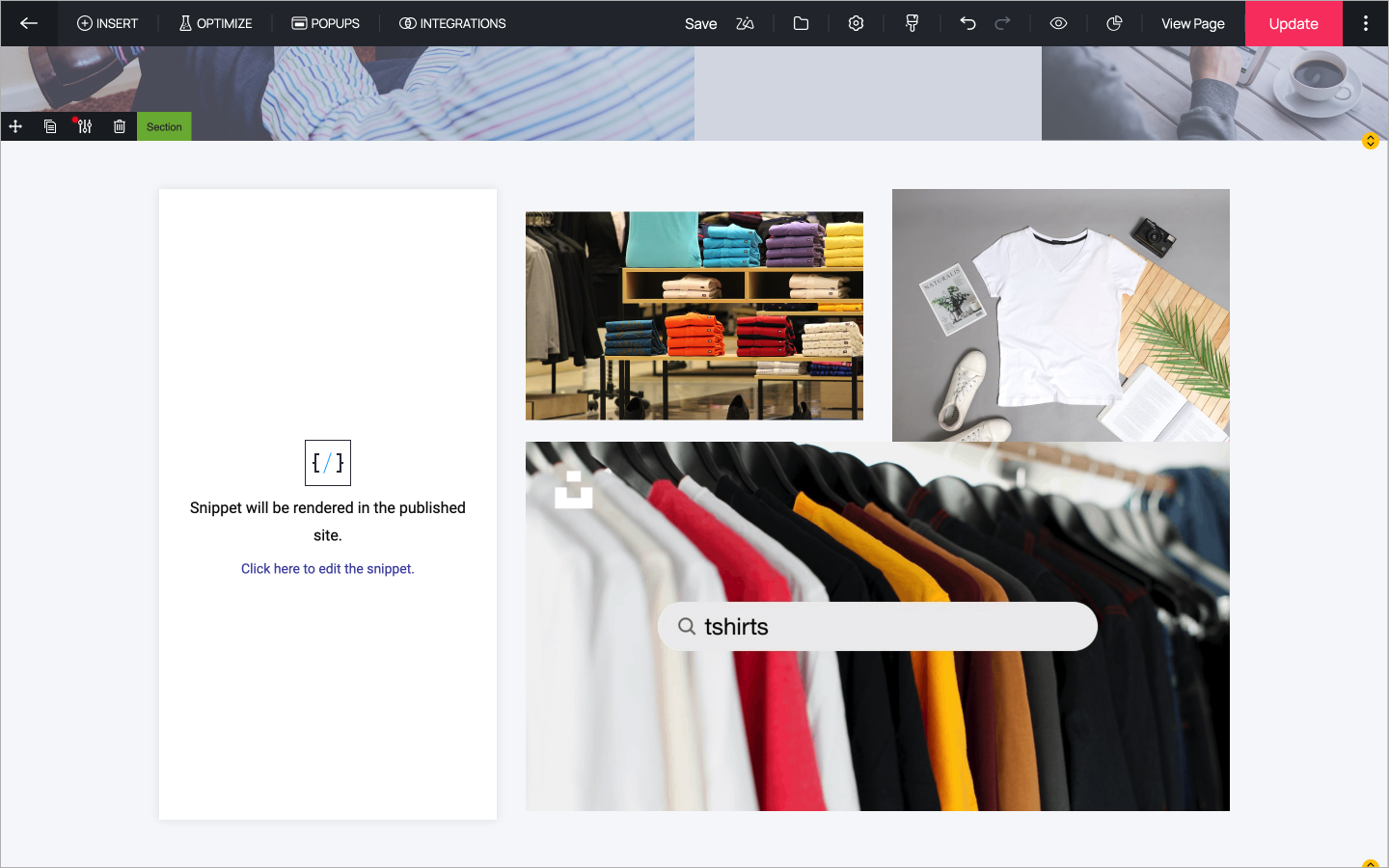Toggle the preview eye icon
Image resolution: width=1389 pixels, height=868 pixels.
(x=1058, y=23)
